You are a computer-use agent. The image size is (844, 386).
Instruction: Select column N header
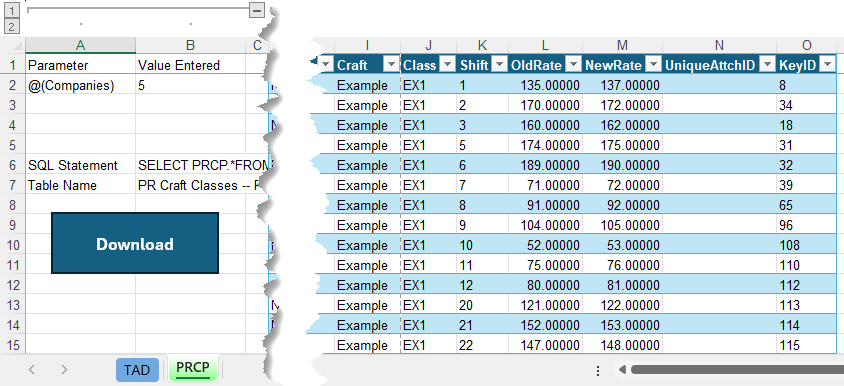pos(719,45)
